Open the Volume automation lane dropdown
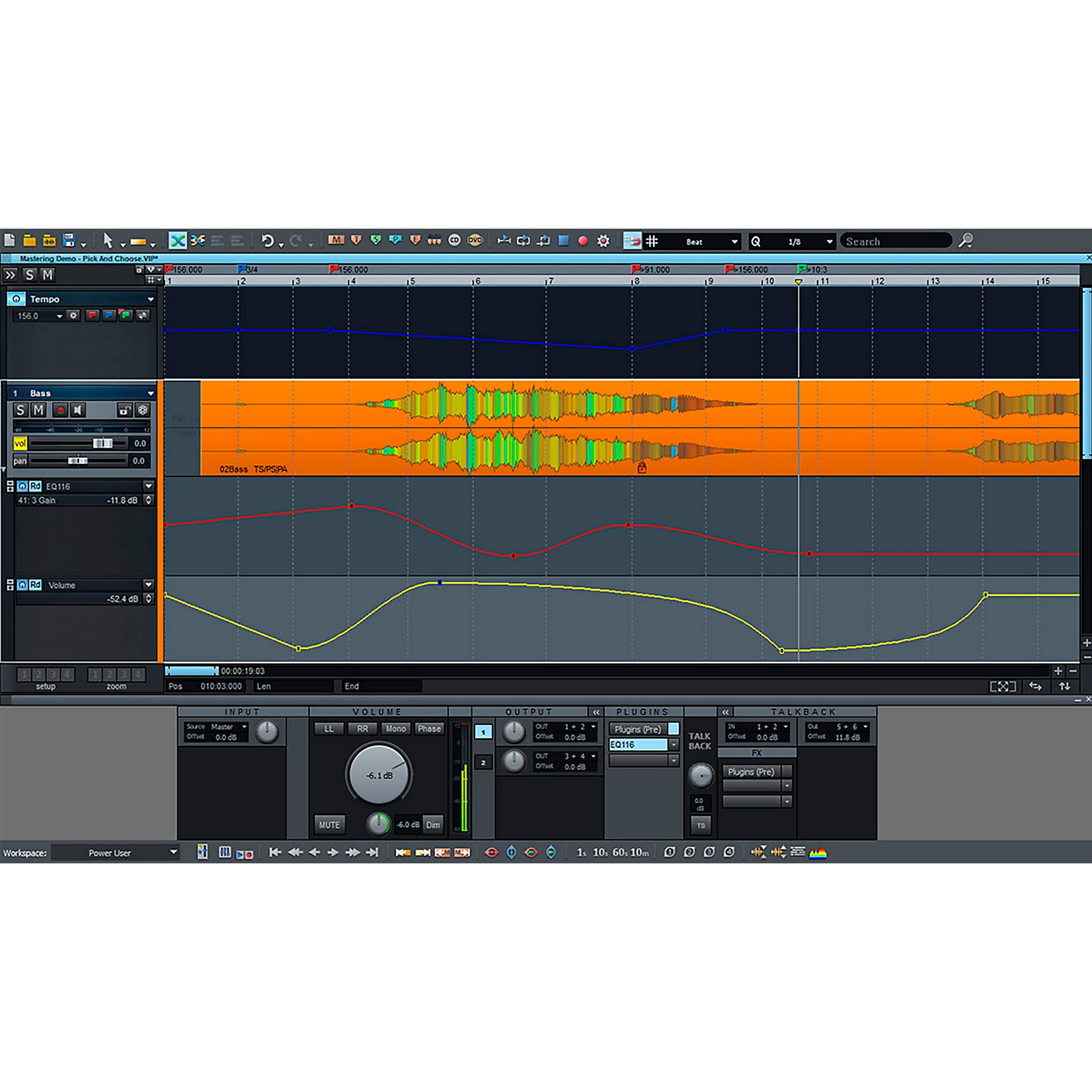This screenshot has width=1092, height=1092. click(x=148, y=585)
